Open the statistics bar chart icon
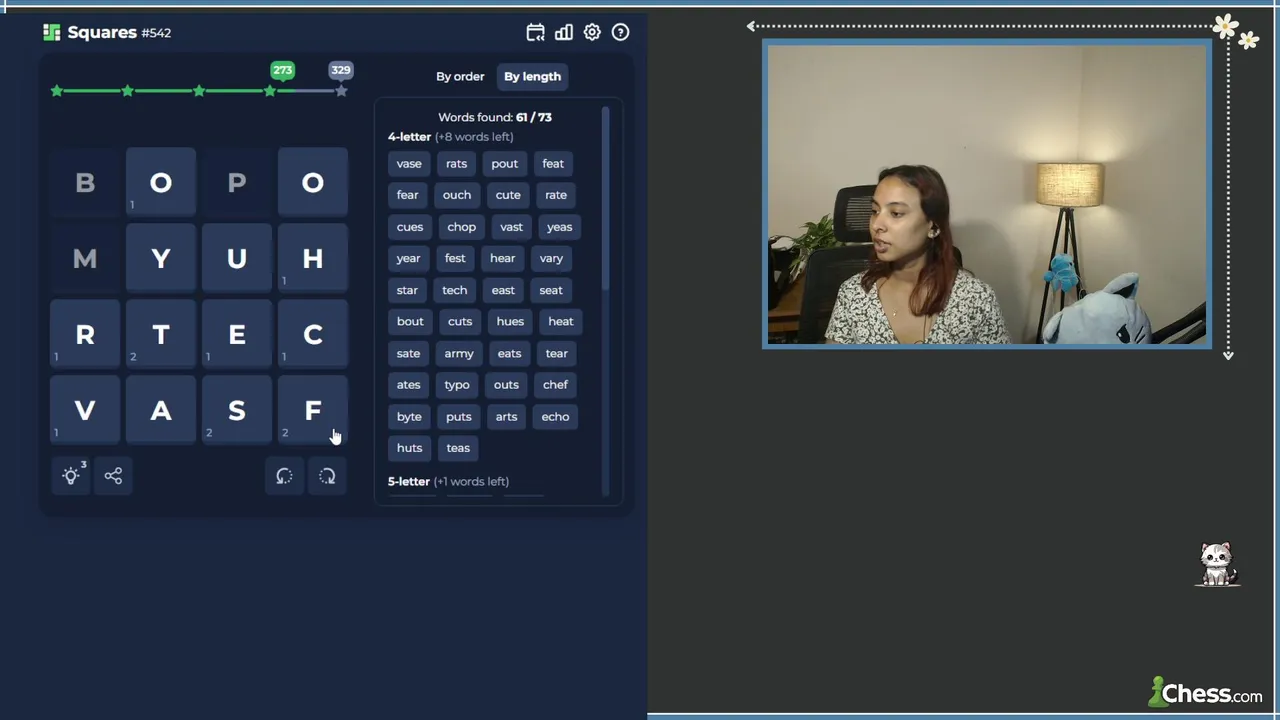Image resolution: width=1280 pixels, height=720 pixels. [x=564, y=32]
